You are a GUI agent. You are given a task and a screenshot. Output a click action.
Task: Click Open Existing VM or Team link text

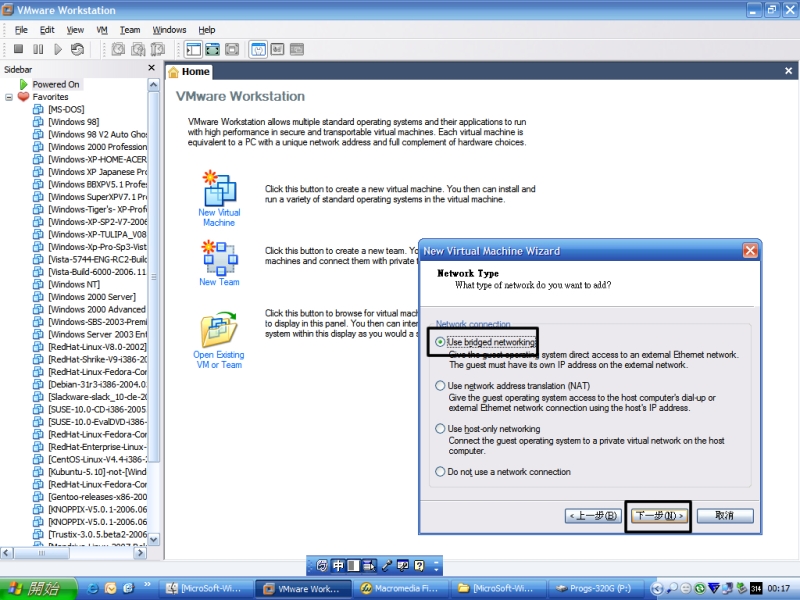point(219,360)
